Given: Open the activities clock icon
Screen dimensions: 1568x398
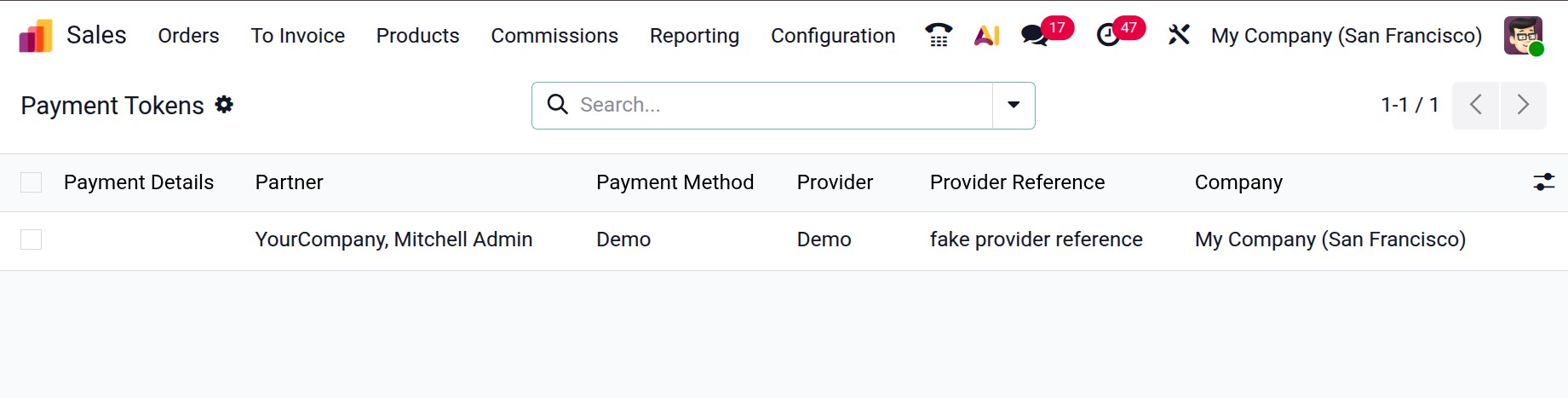Looking at the screenshot, I should [1108, 36].
